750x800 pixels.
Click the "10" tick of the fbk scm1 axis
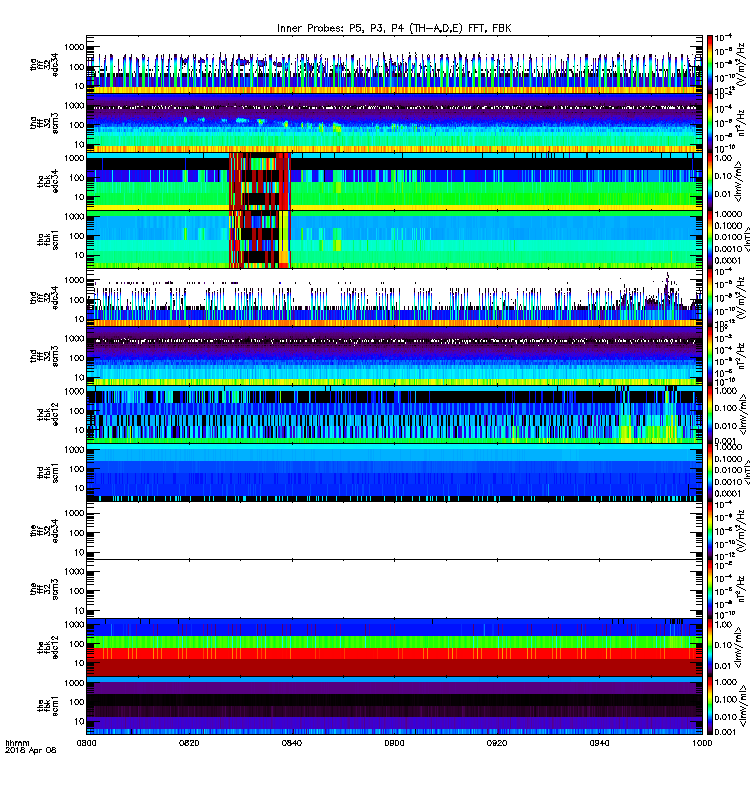click(x=79, y=721)
